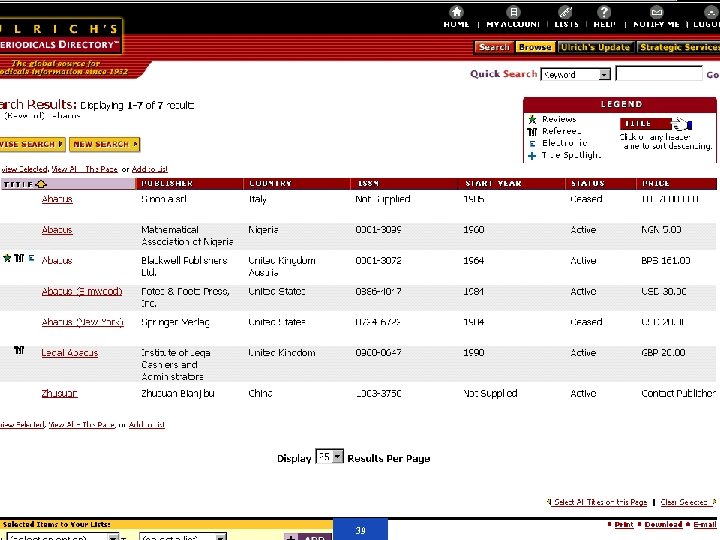Screen dimensions: 720x540
Task: Click the Ulrich's Periodicals Directory logo
Action: click(61, 36)
